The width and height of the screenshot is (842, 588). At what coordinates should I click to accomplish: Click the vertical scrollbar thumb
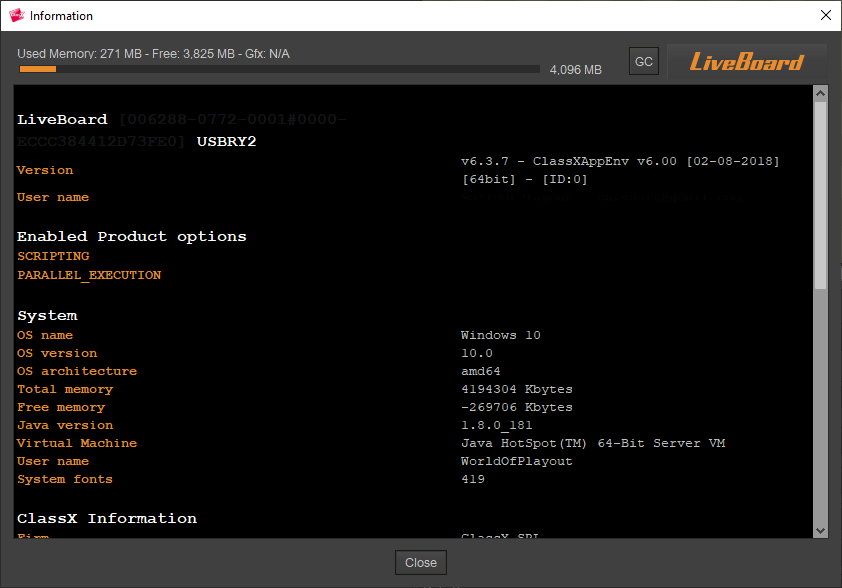[x=820, y=195]
